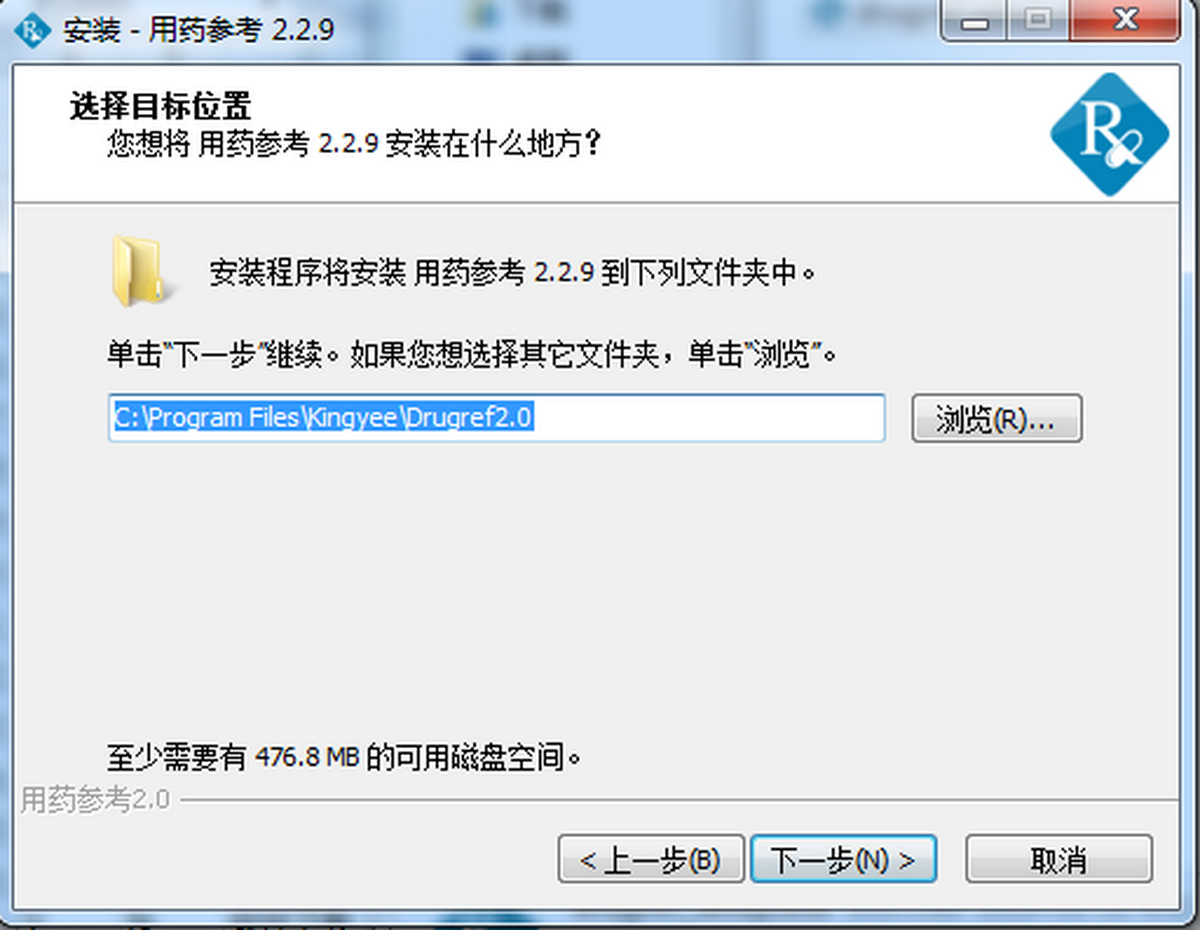Viewport: 1200px width, 930px height.
Task: Continue with the 下一步(N) button
Action: pos(844,859)
